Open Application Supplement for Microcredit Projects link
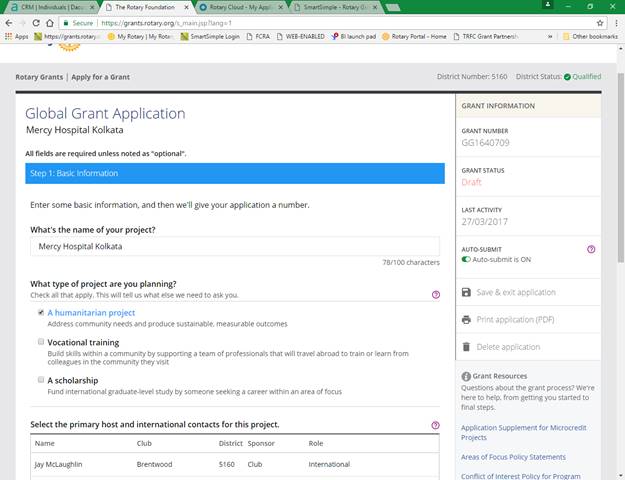This screenshot has width=625, height=480. (523, 433)
